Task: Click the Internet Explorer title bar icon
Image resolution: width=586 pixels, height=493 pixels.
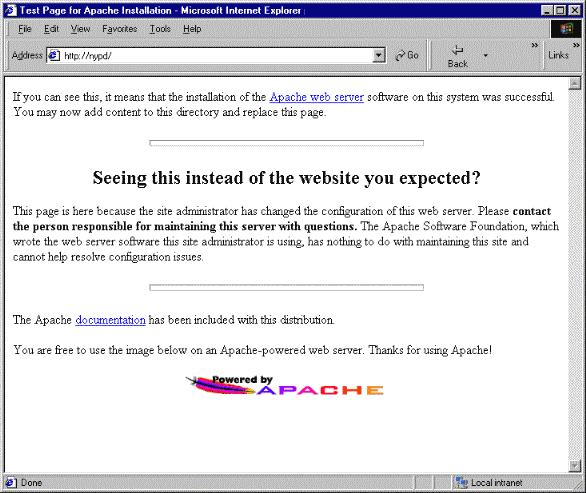Action: tap(10, 10)
